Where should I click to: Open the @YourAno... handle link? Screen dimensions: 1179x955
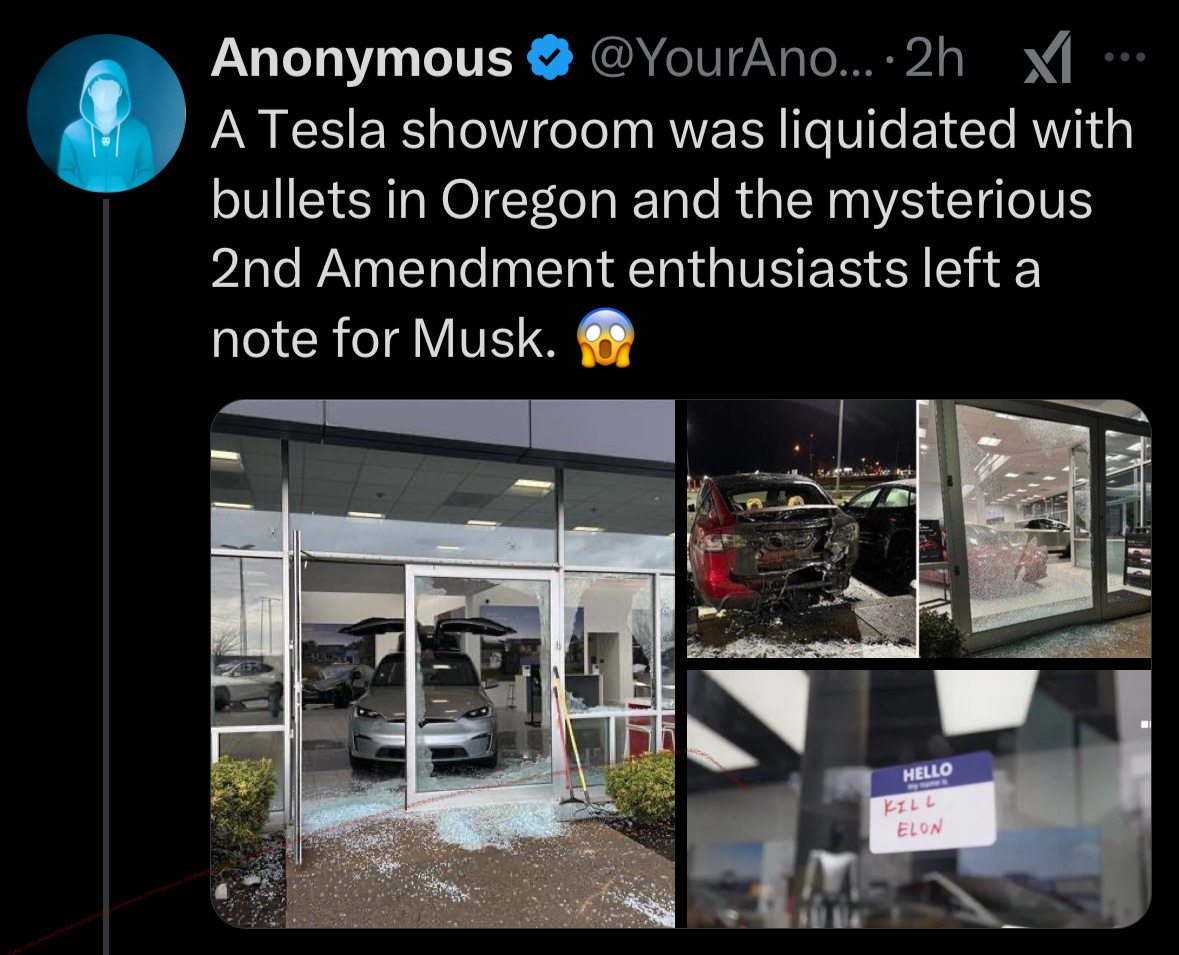tap(732, 58)
